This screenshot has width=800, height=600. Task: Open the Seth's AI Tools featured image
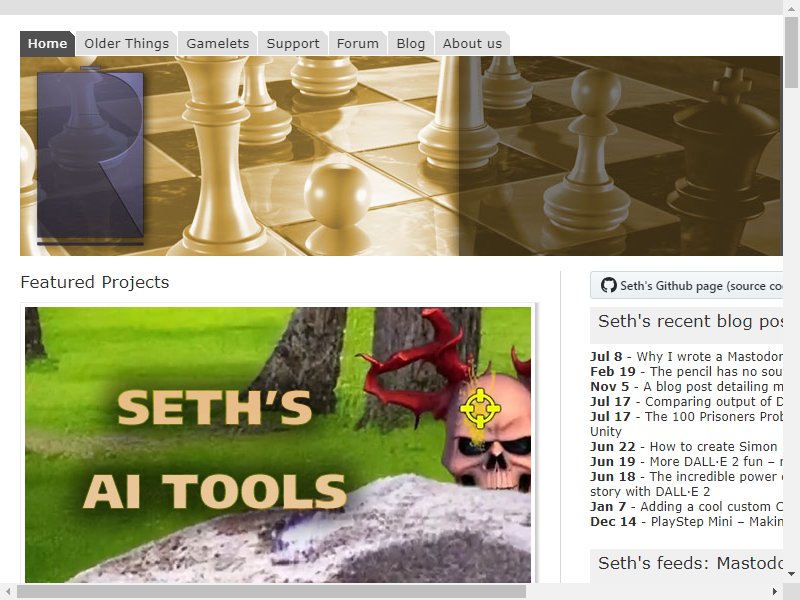click(278, 444)
